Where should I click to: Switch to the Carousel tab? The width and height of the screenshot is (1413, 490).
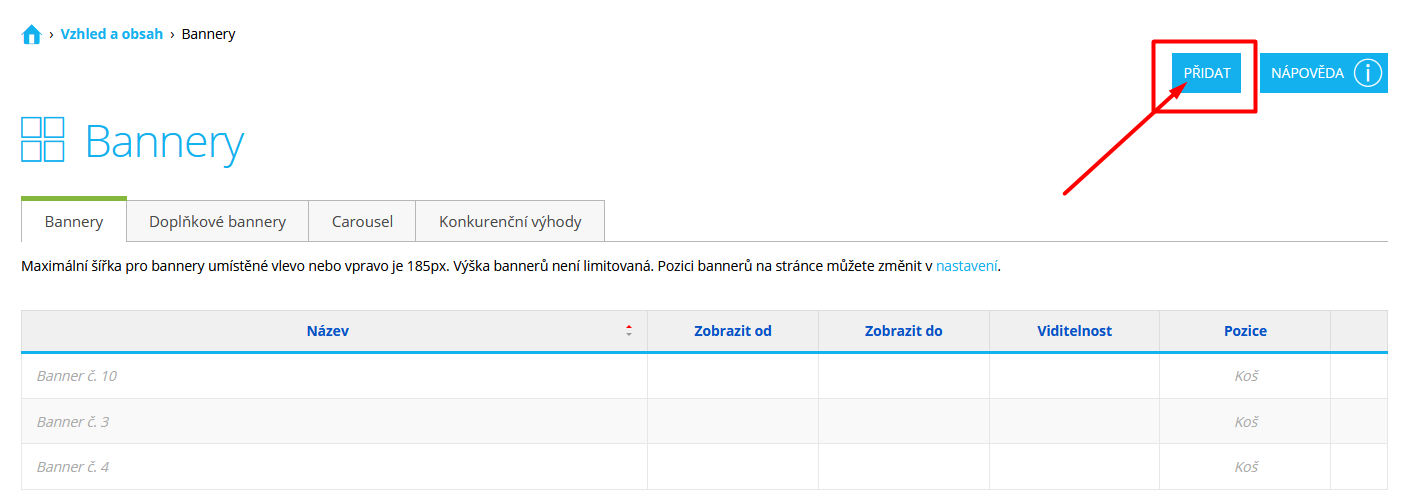tap(362, 221)
